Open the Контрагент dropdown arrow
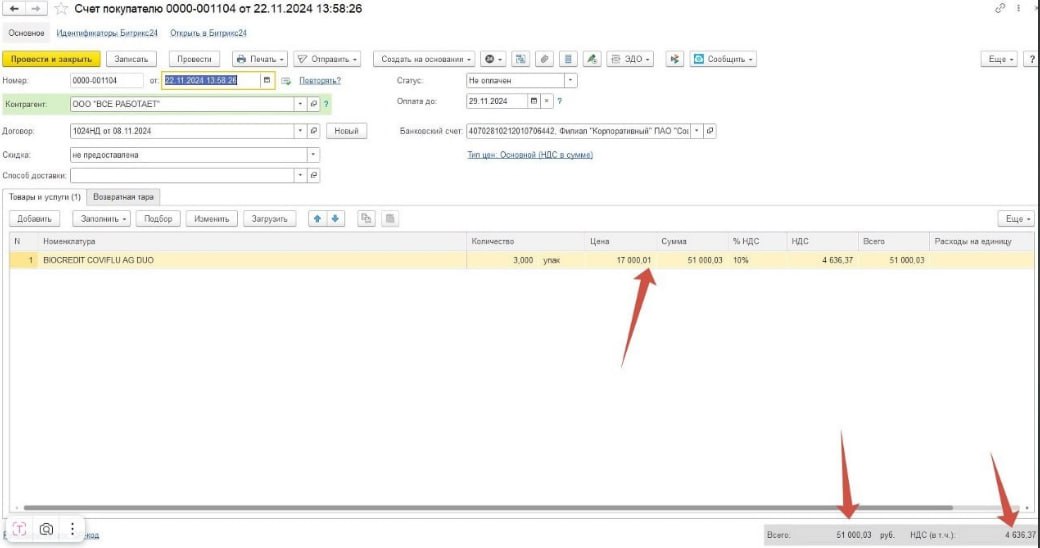Image resolution: width=1040 pixels, height=548 pixels. [x=300, y=104]
